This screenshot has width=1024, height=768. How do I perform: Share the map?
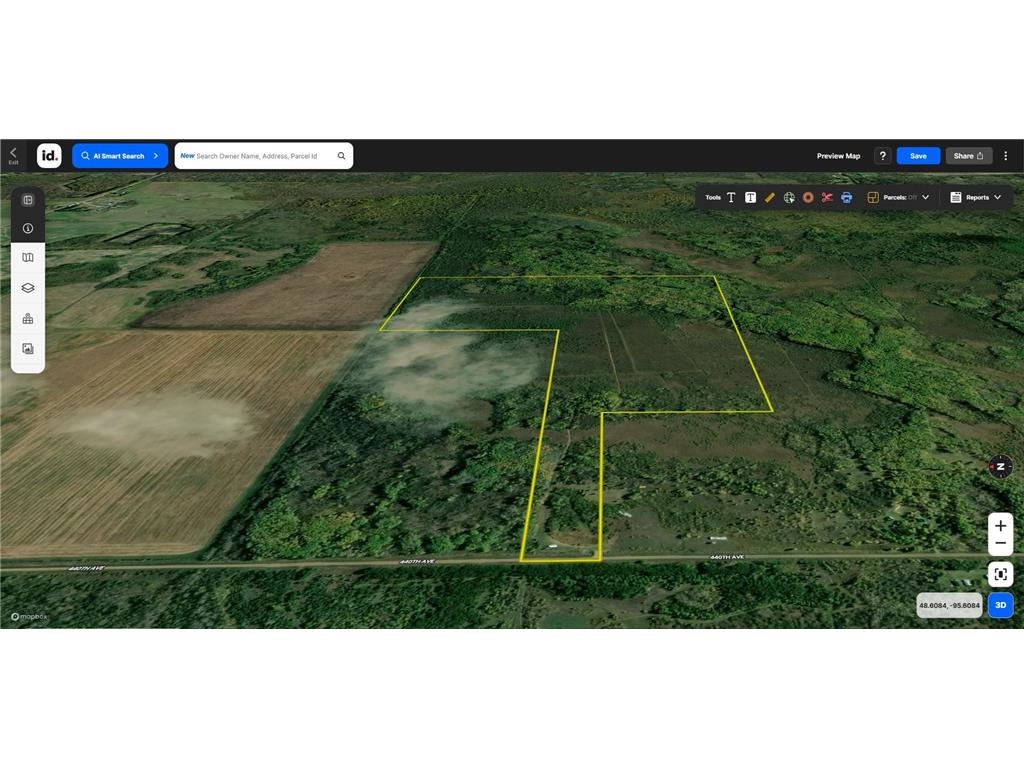[x=968, y=156]
